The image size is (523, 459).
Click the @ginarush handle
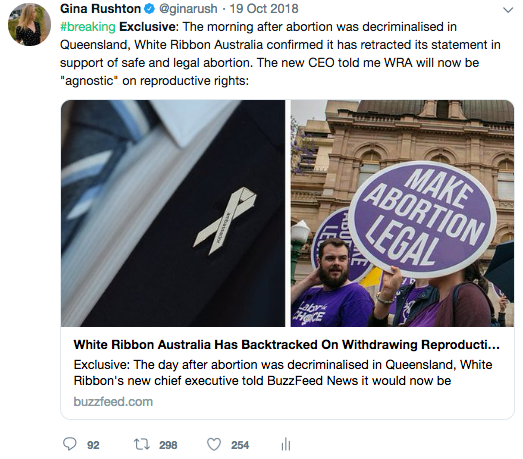click(188, 9)
